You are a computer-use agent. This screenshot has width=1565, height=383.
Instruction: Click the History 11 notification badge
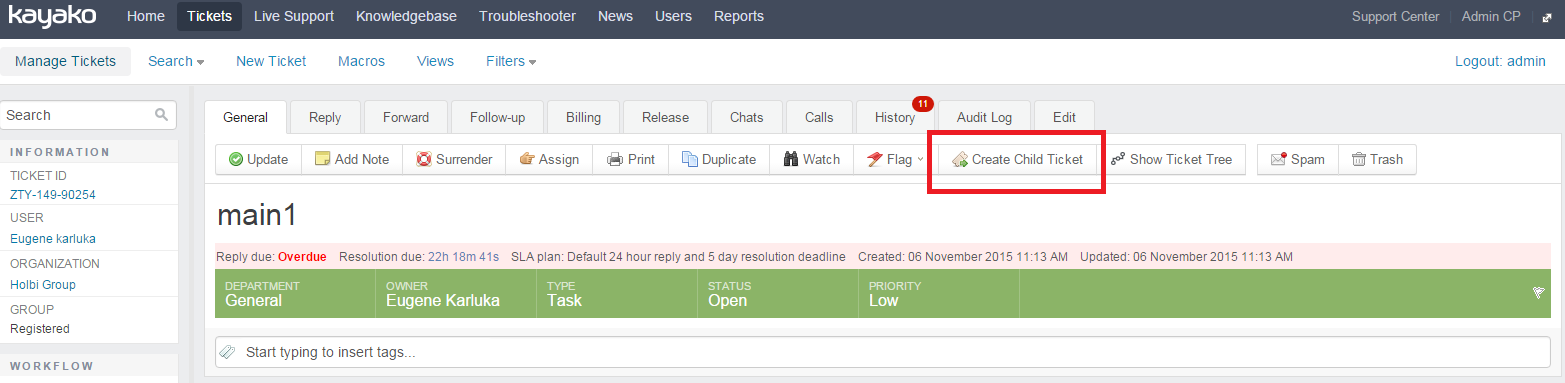922,103
